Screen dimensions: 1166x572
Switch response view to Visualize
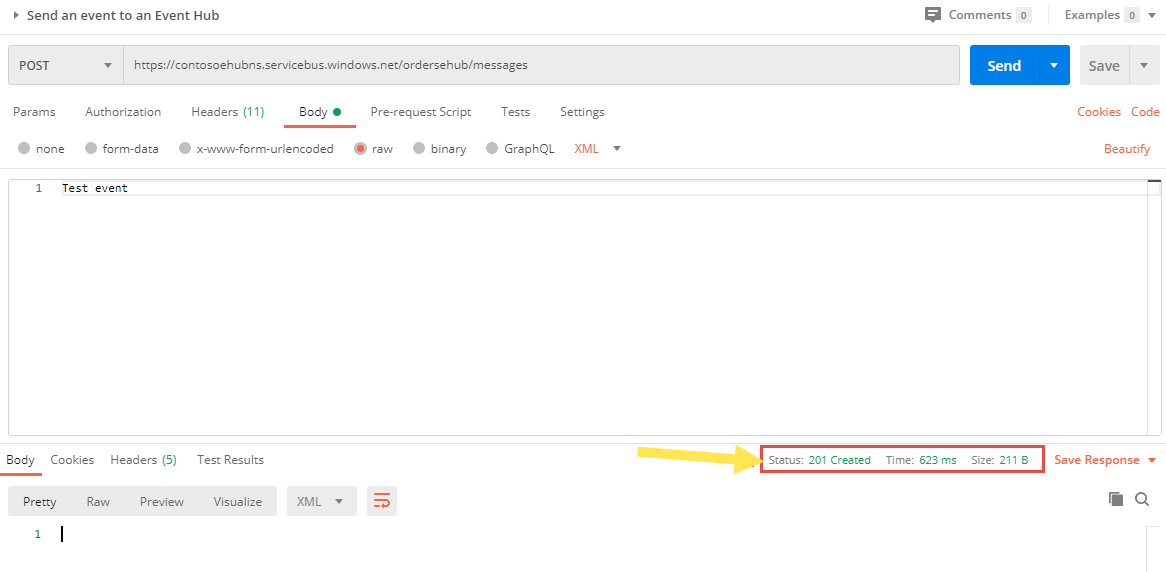pyautogui.click(x=238, y=501)
